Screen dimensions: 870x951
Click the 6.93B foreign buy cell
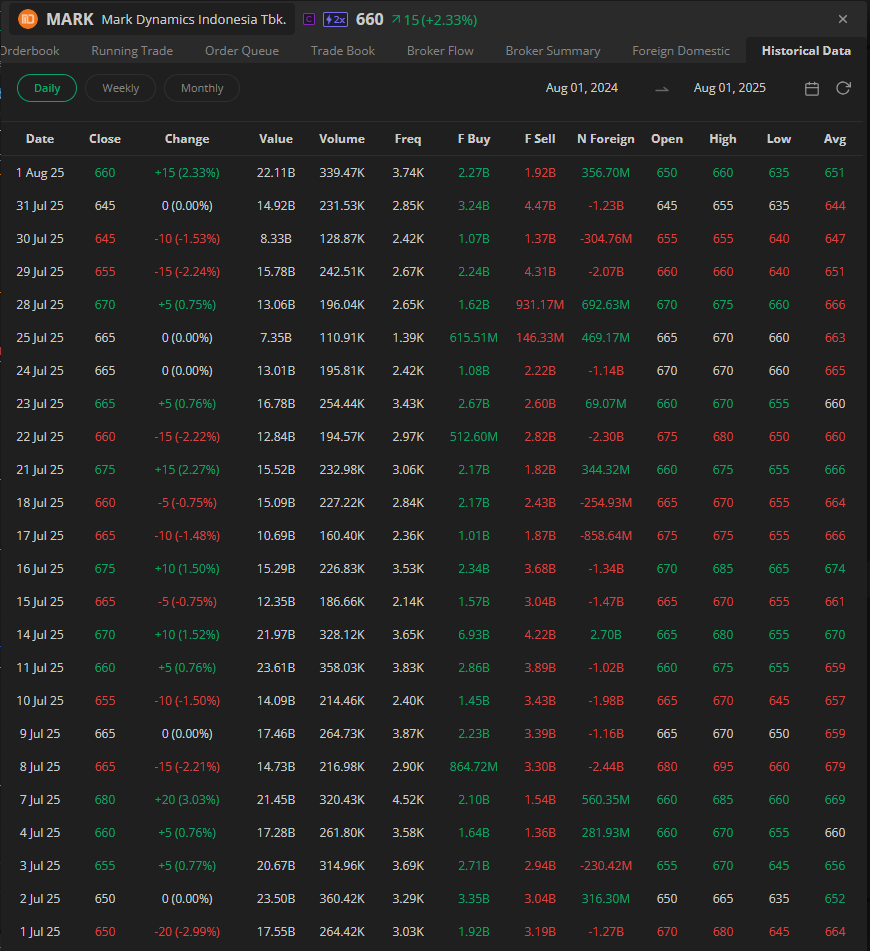[x=474, y=634]
